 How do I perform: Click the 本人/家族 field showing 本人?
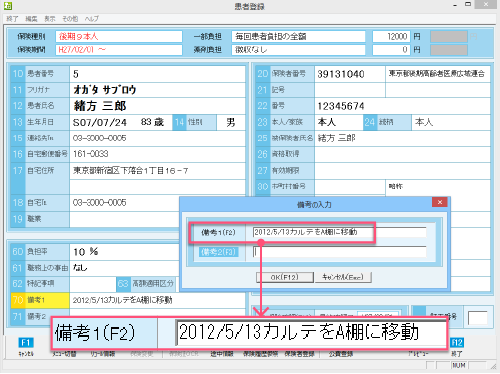point(339,122)
